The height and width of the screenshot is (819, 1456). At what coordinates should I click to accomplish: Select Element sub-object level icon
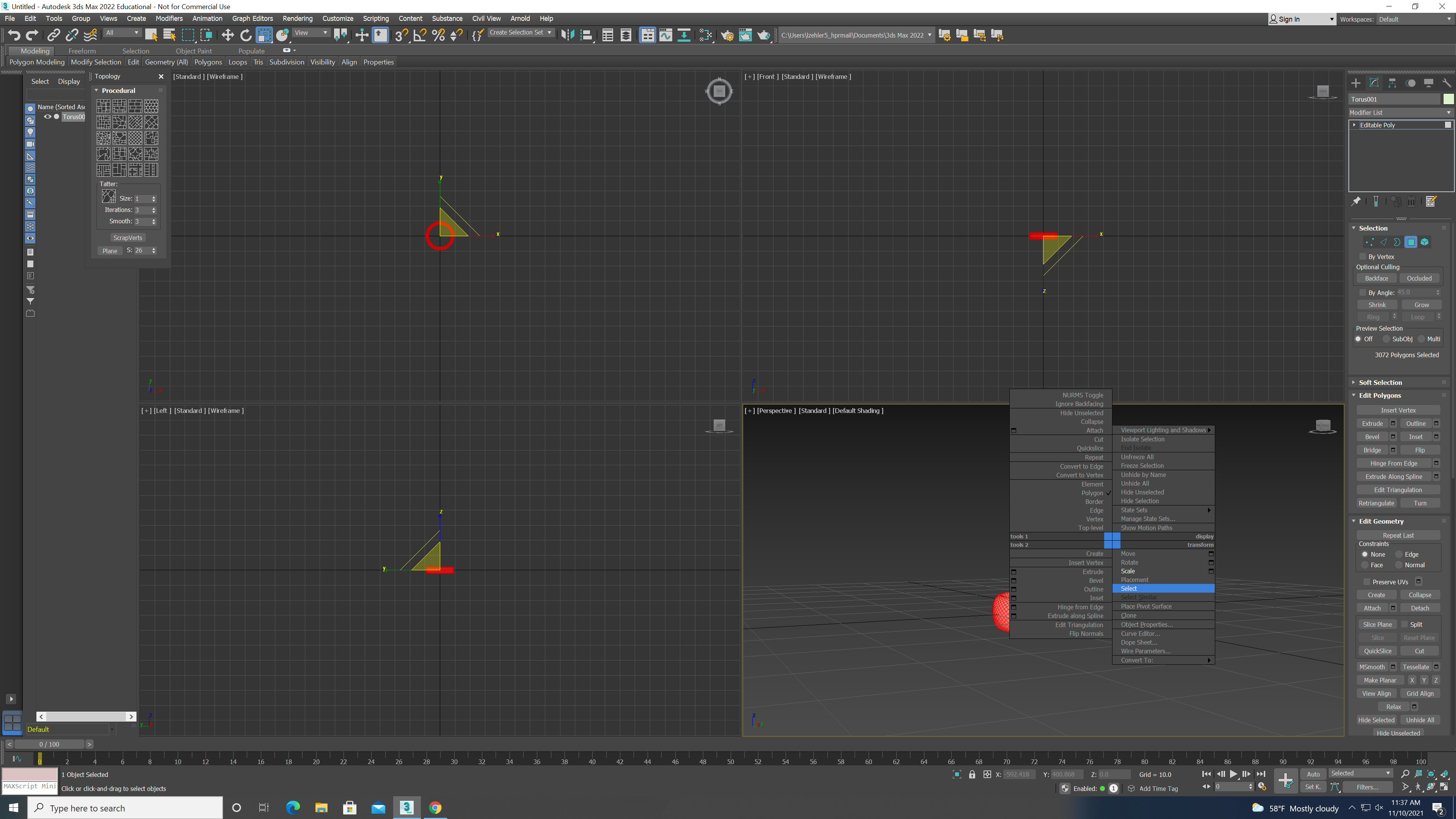(x=1425, y=242)
